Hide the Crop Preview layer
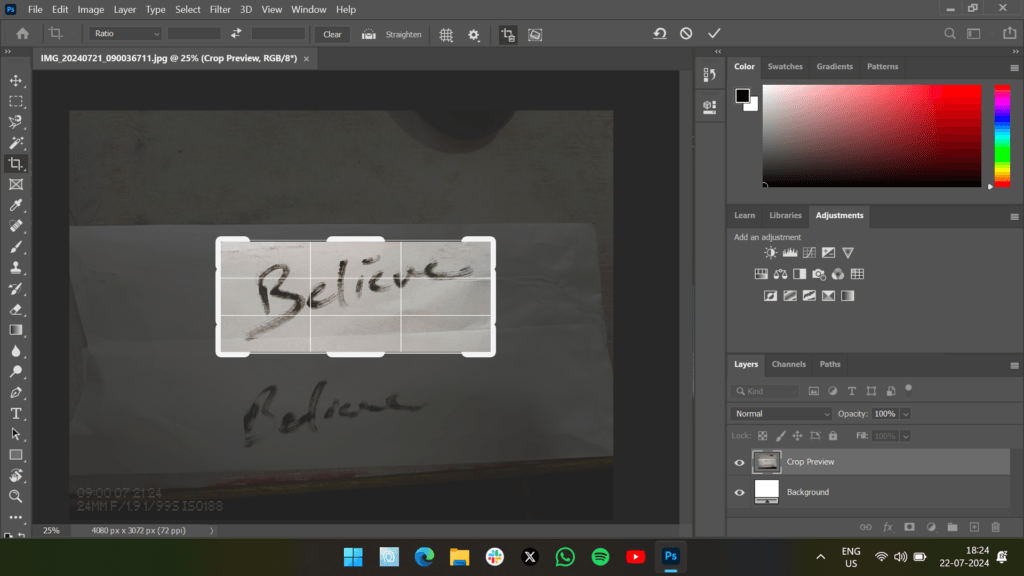Screen dimensions: 1024x576 coord(739,462)
